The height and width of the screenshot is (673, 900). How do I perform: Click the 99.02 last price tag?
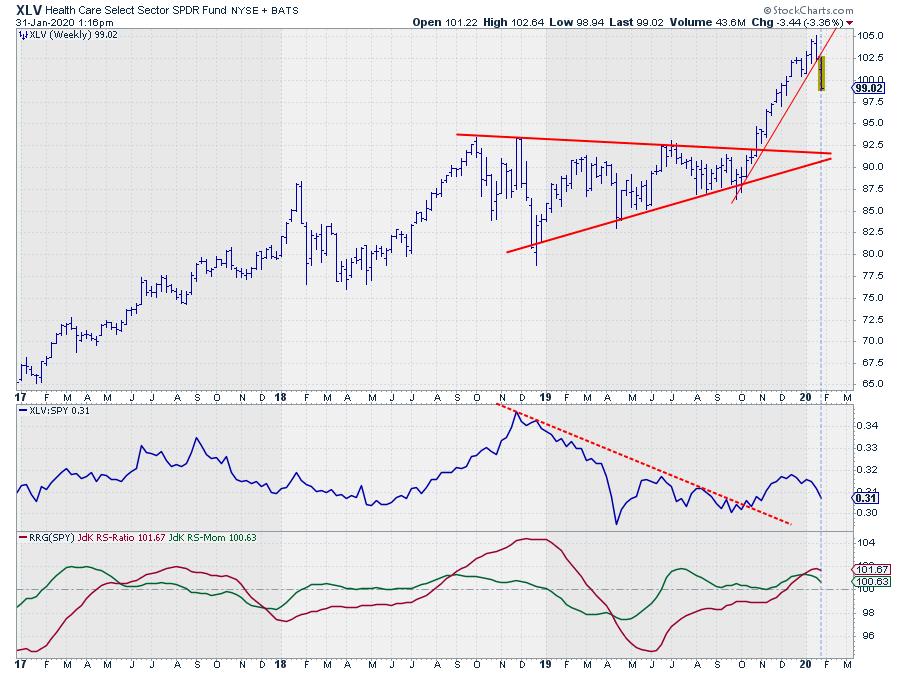coord(868,88)
